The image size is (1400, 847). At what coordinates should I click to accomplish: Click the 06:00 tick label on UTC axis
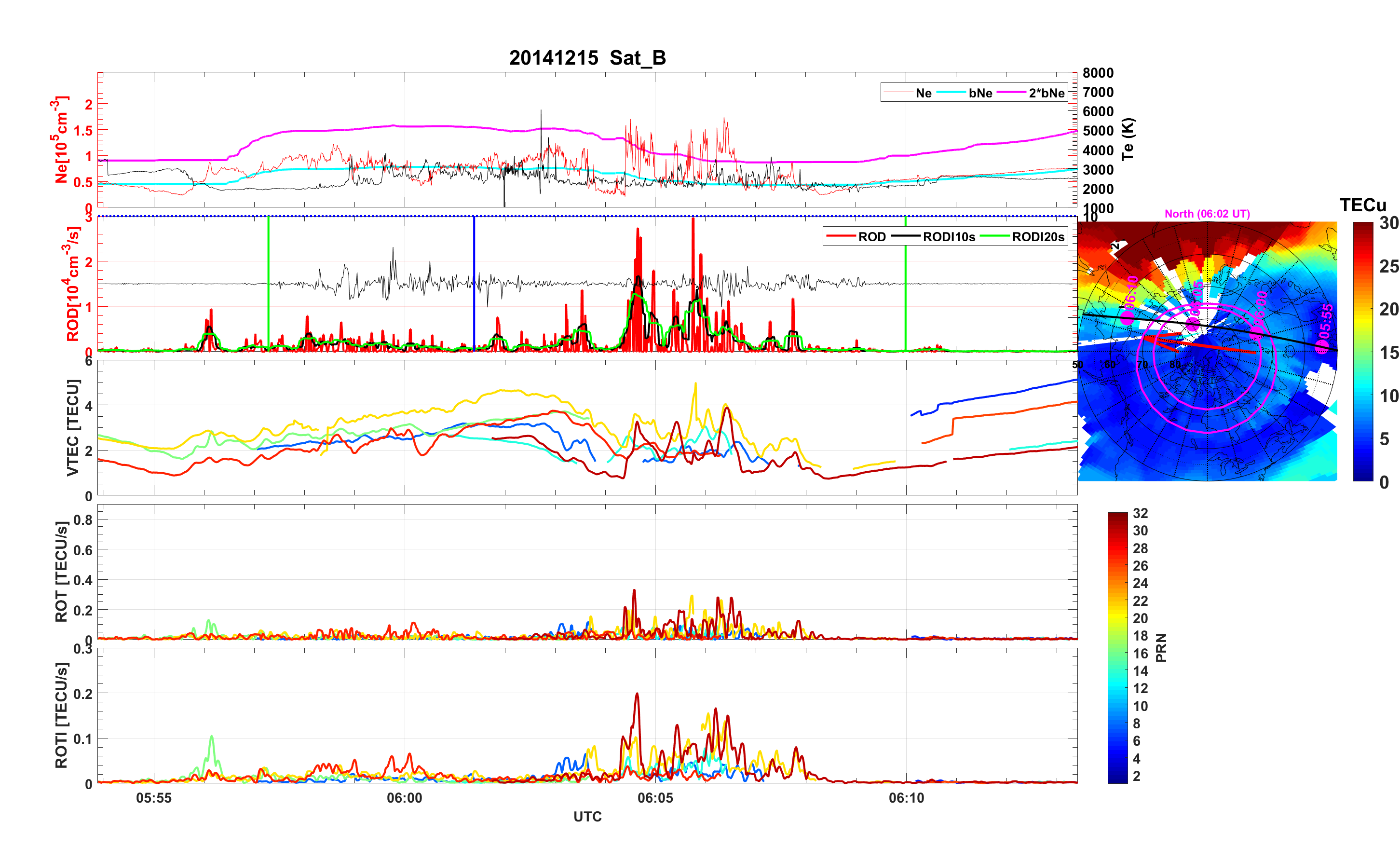coord(404,798)
